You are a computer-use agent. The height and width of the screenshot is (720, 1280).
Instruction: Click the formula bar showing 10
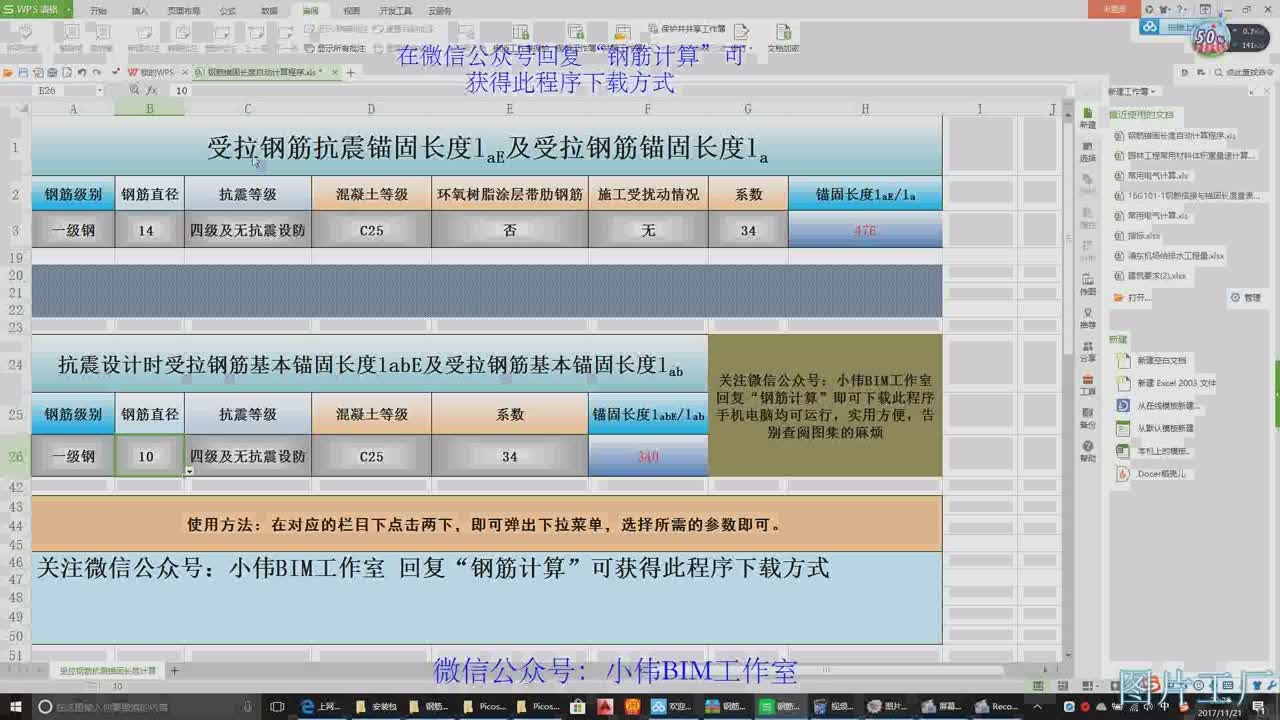tap(620, 90)
